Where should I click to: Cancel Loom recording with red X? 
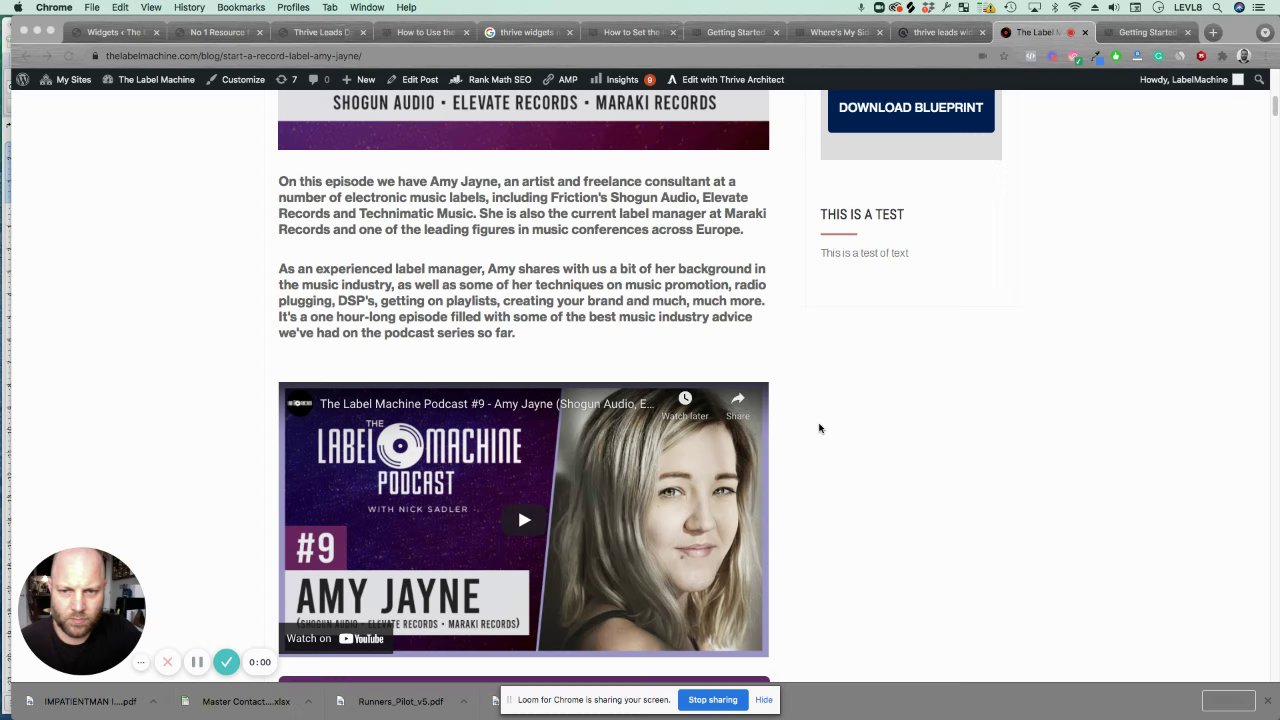pyautogui.click(x=168, y=662)
